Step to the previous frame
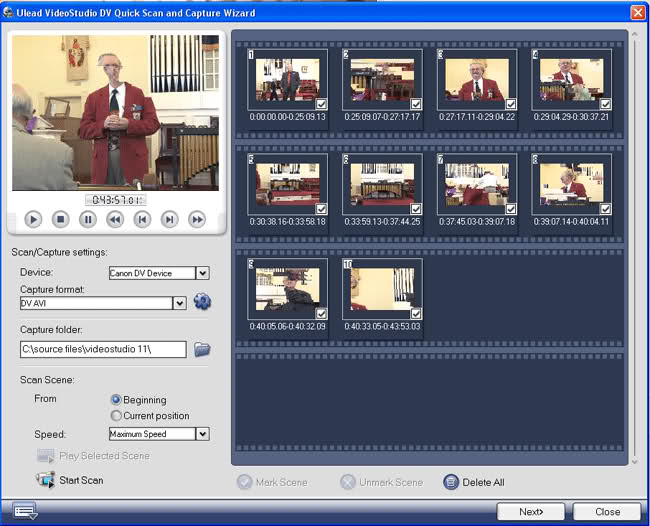The width and height of the screenshot is (650, 526). (x=142, y=219)
